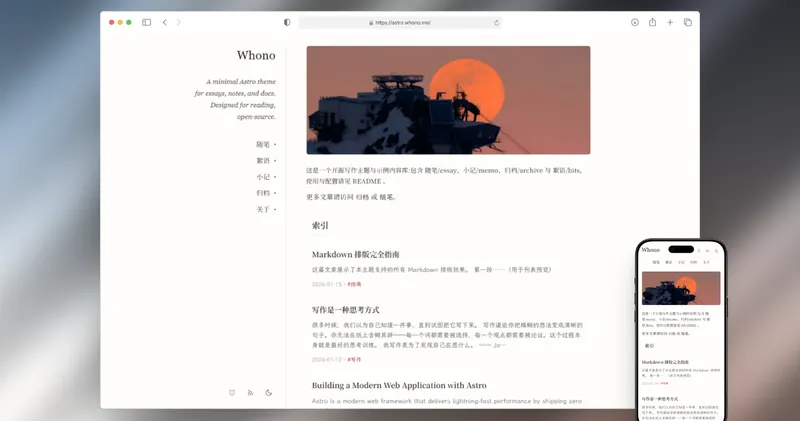
Task: Open the Share menu in the toolbar
Action: [652, 22]
